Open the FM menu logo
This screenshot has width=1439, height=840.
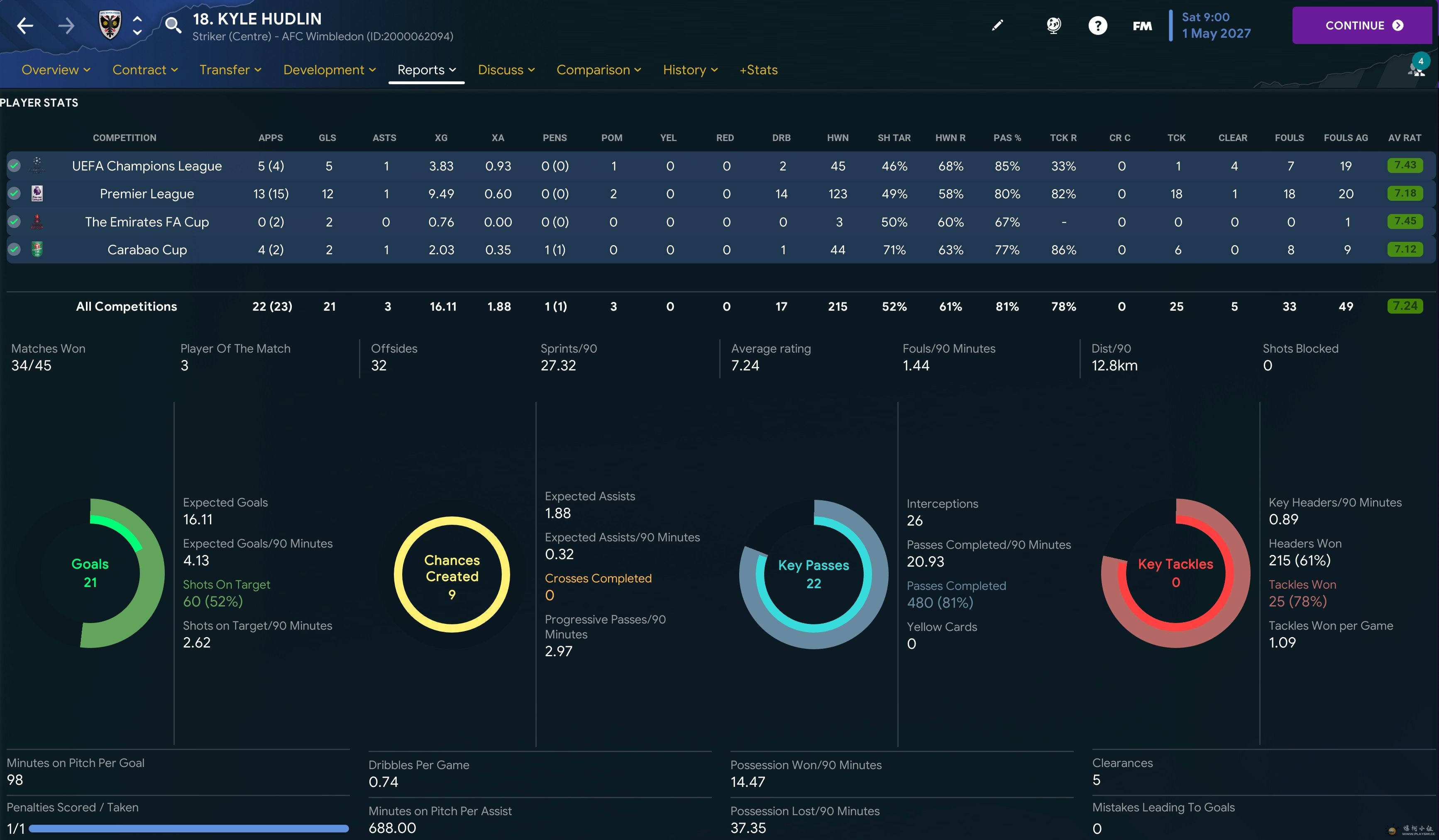click(x=1142, y=26)
